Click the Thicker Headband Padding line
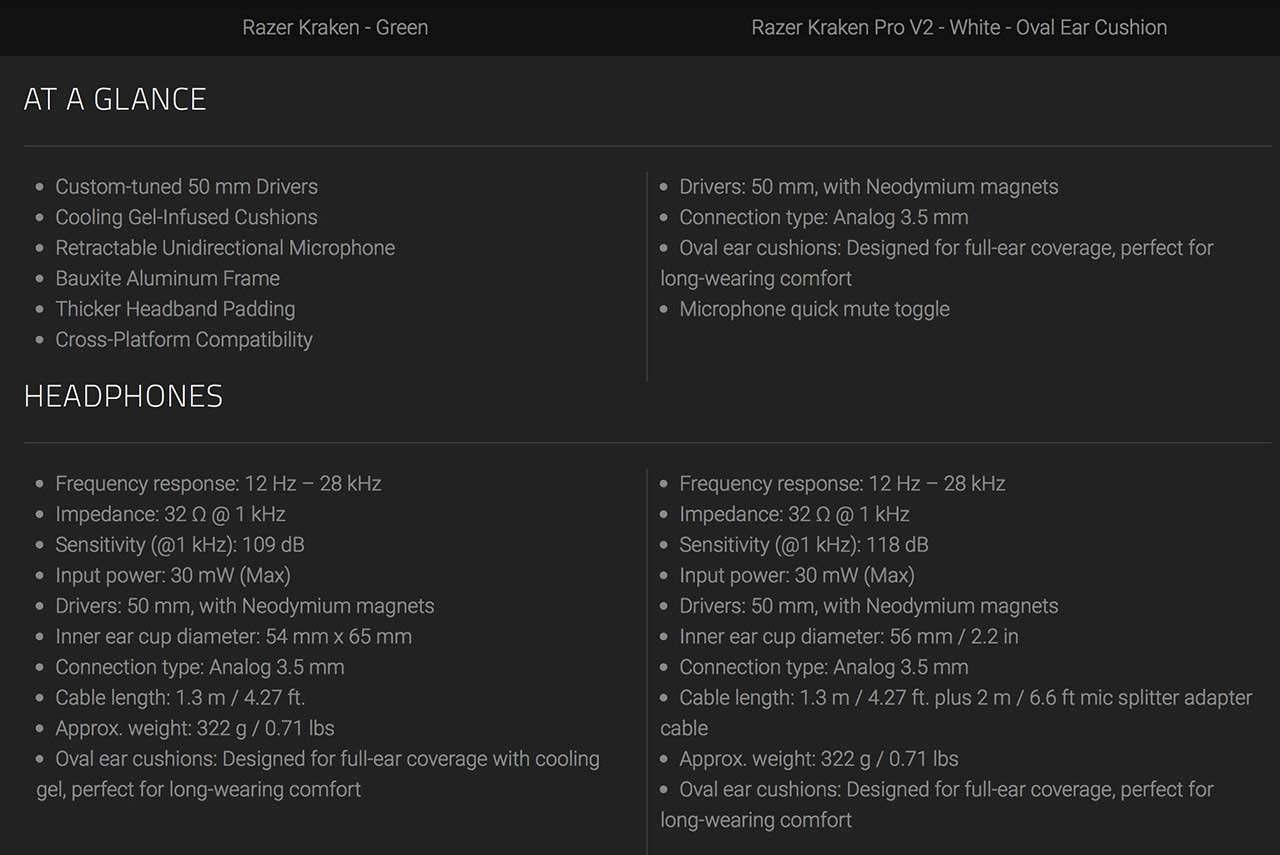 [175, 309]
